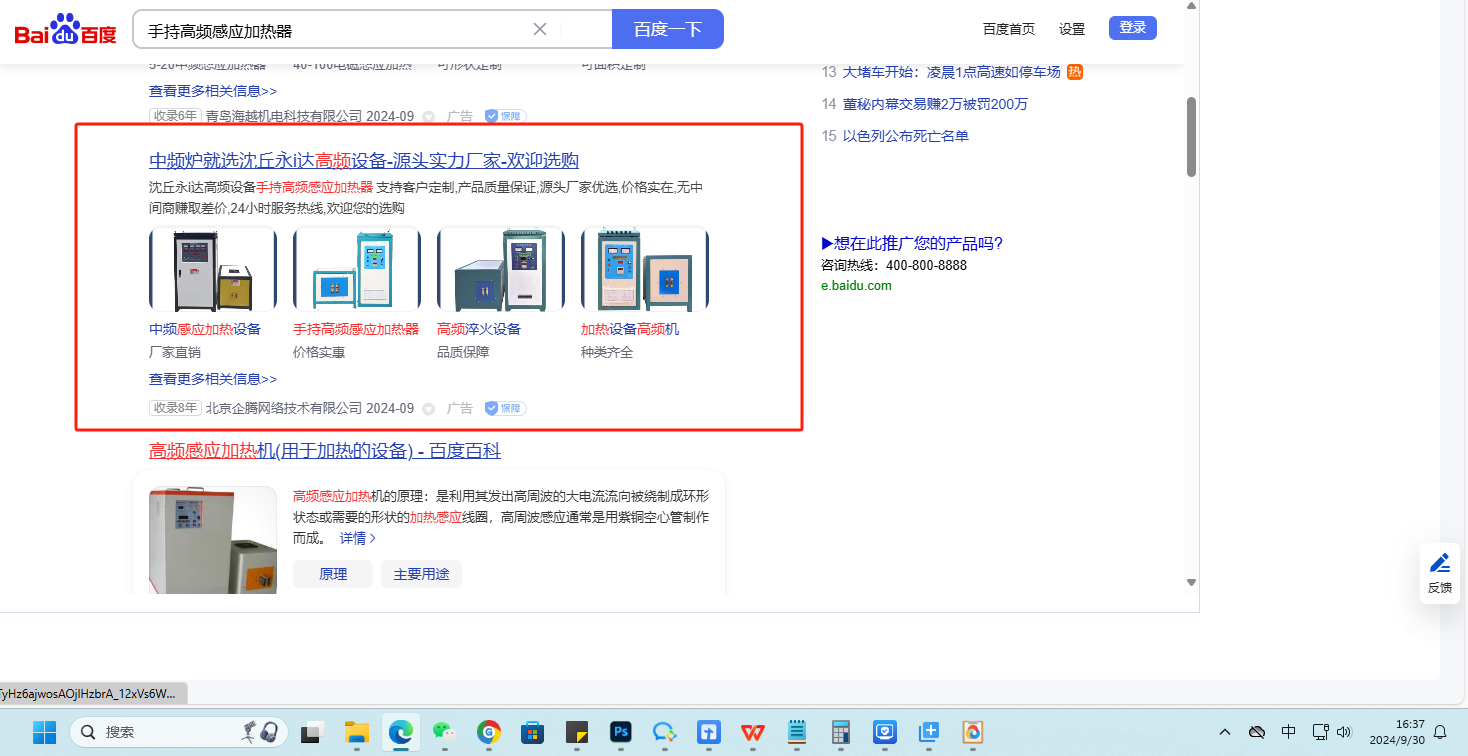The image size is (1468, 756).
Task: Click the 百度一下 search button
Action: pos(667,29)
